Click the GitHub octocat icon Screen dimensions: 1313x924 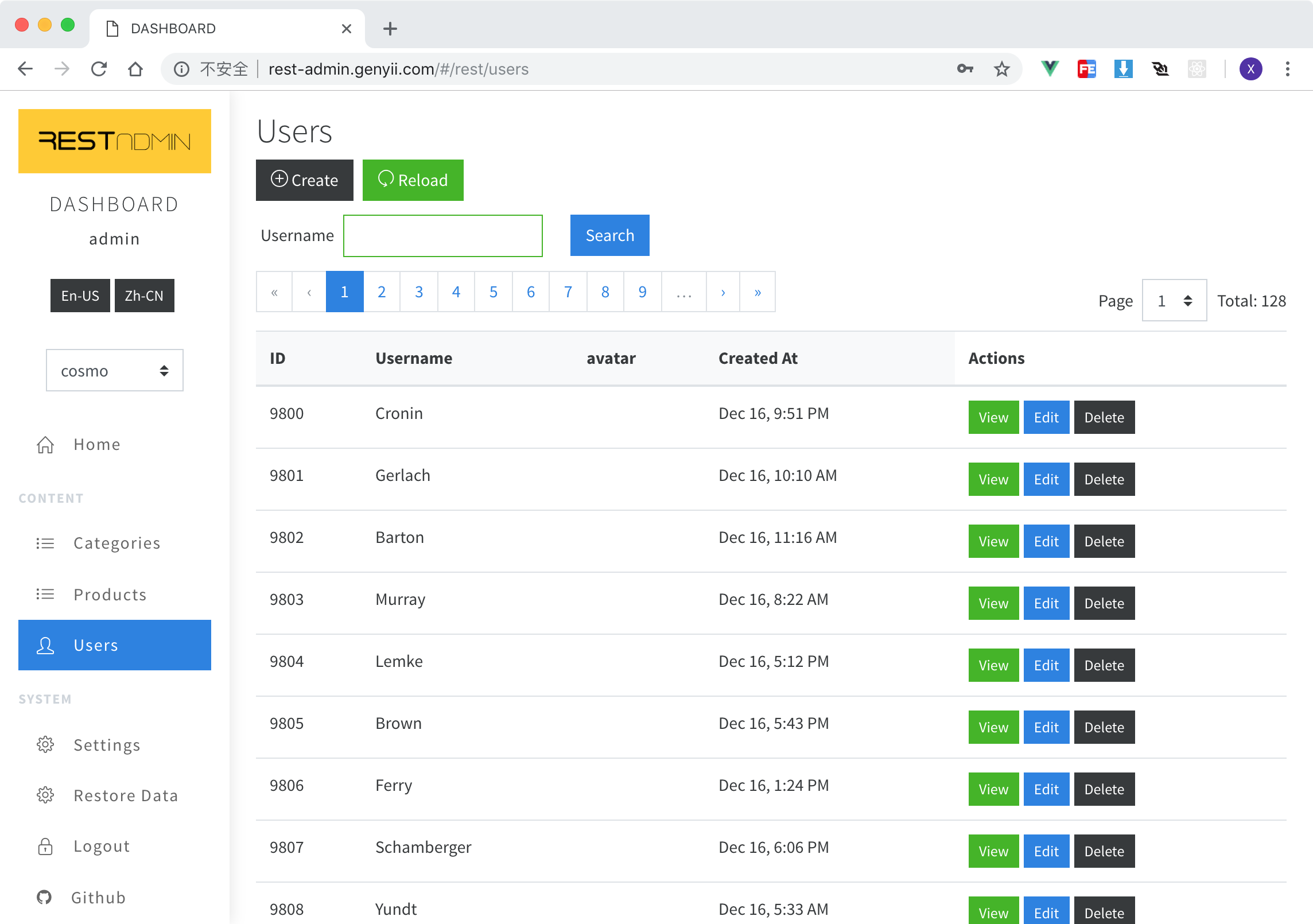pyautogui.click(x=44, y=897)
